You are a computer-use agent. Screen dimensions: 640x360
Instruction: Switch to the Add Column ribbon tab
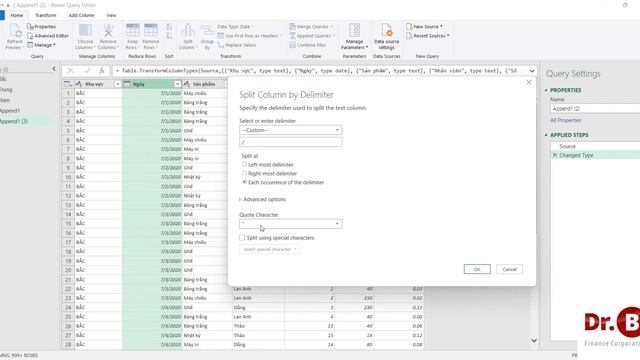82,15
